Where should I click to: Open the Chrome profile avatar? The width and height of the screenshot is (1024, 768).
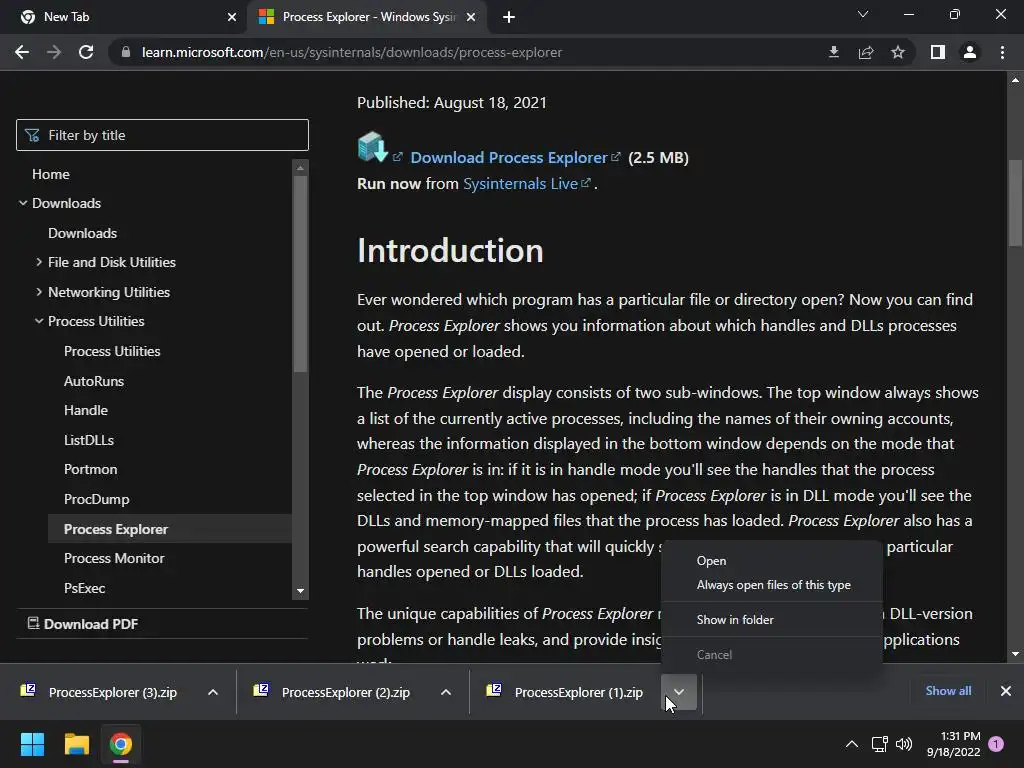[x=970, y=52]
